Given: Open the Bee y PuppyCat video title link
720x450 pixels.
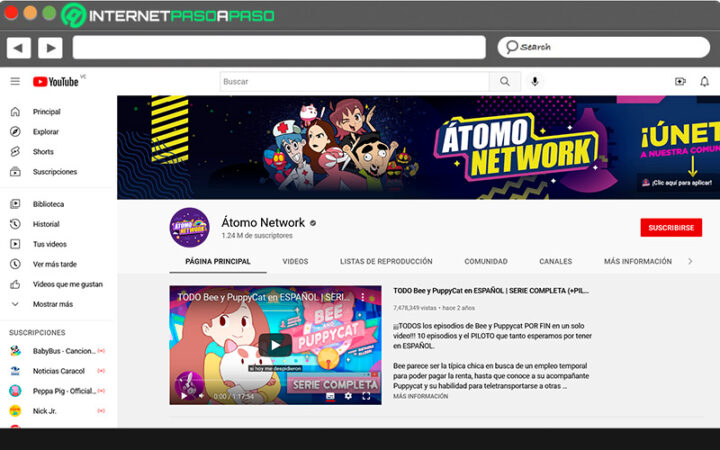Looking at the screenshot, I should tap(490, 291).
